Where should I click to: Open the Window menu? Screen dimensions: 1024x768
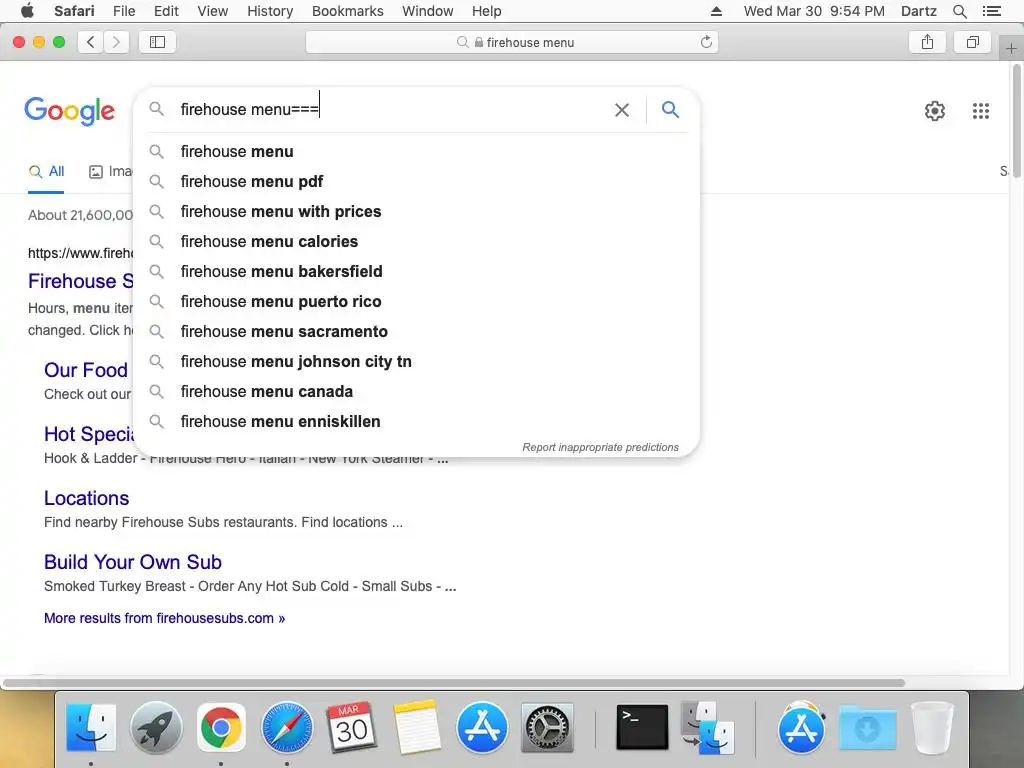(x=427, y=11)
